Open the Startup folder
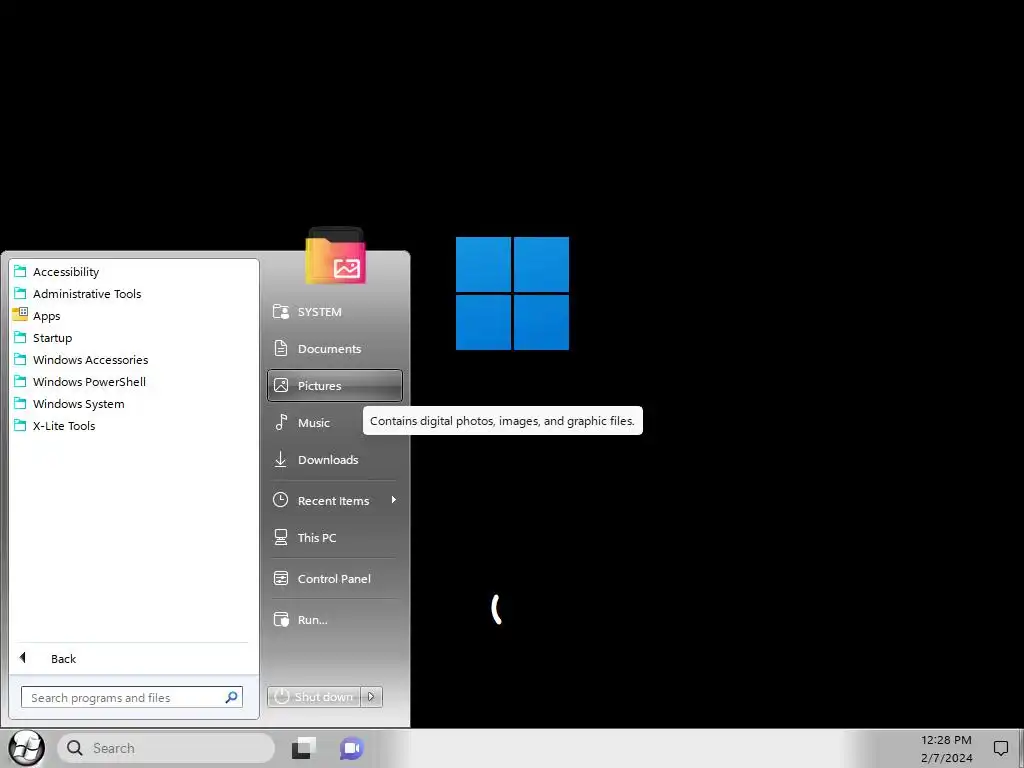The height and width of the screenshot is (768, 1024). (x=134, y=338)
